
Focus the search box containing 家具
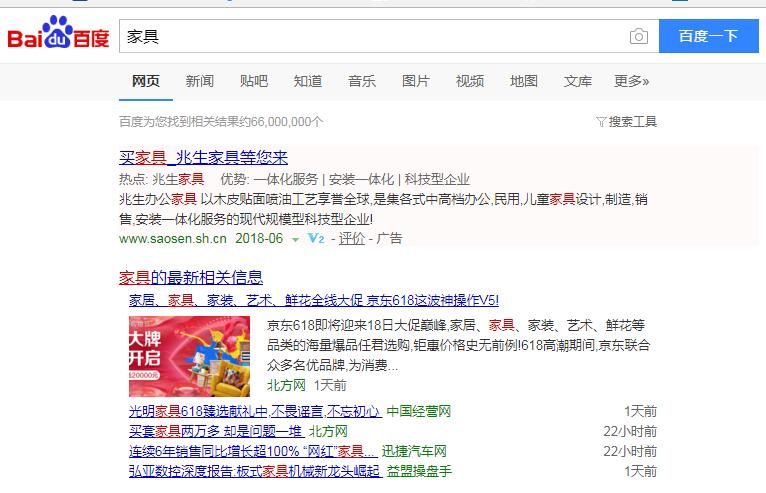coord(374,36)
